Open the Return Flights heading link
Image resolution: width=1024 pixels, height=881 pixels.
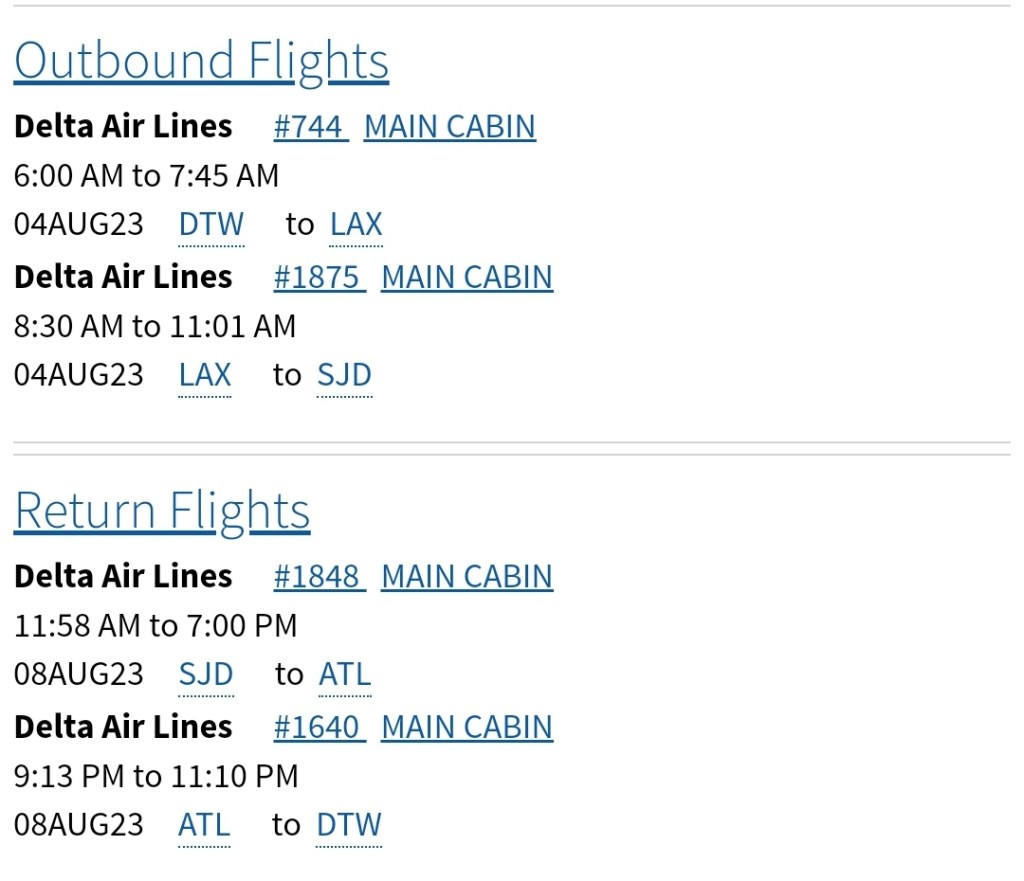162,511
